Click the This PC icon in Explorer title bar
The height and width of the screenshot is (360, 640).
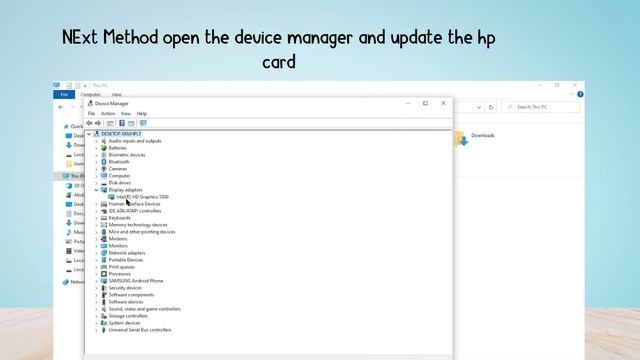(x=56, y=85)
